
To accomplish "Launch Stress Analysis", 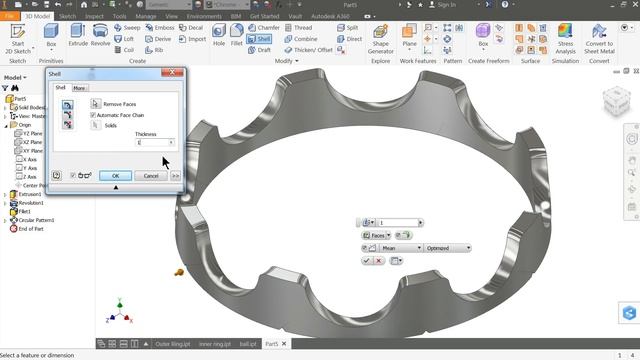I will click(x=565, y=39).
